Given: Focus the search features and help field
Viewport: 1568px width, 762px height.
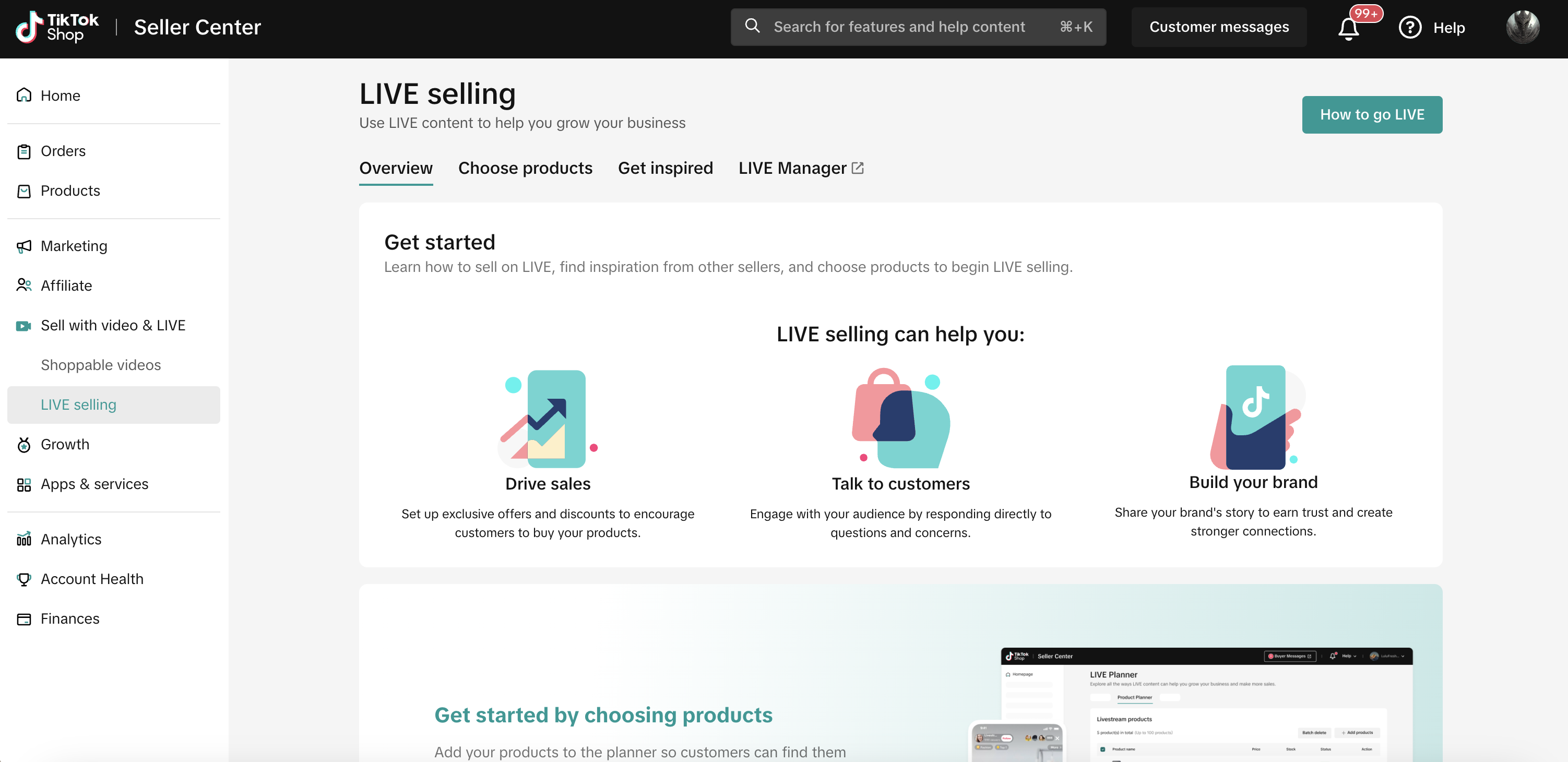Looking at the screenshot, I should (900, 27).
